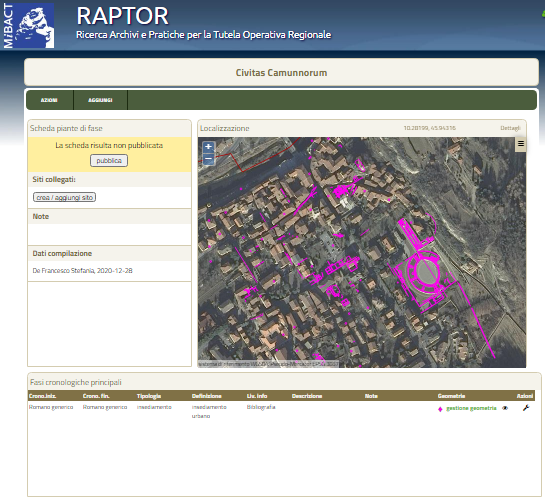Screen dimensions: 545x501
Task: Open the map layer switcher menu
Action: [520, 144]
